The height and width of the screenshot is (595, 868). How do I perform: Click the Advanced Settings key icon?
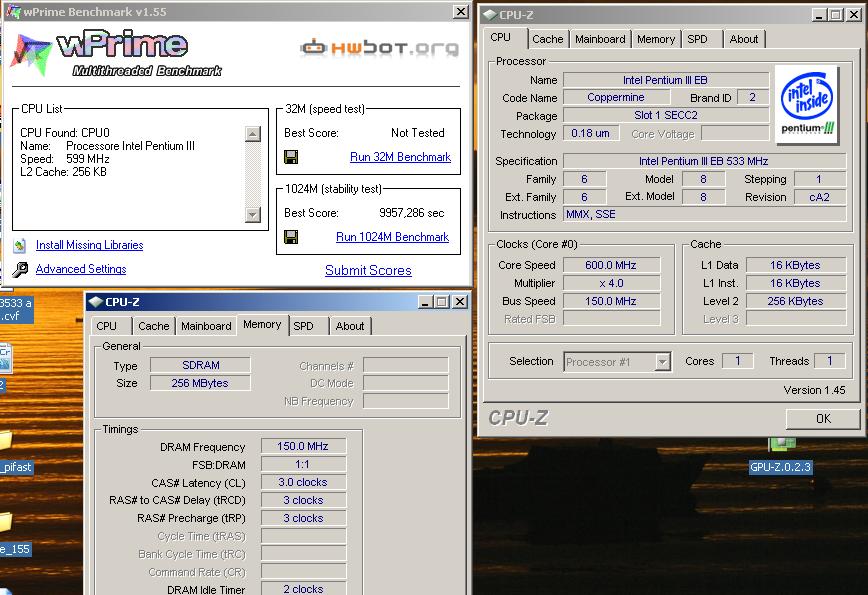tap(20, 270)
